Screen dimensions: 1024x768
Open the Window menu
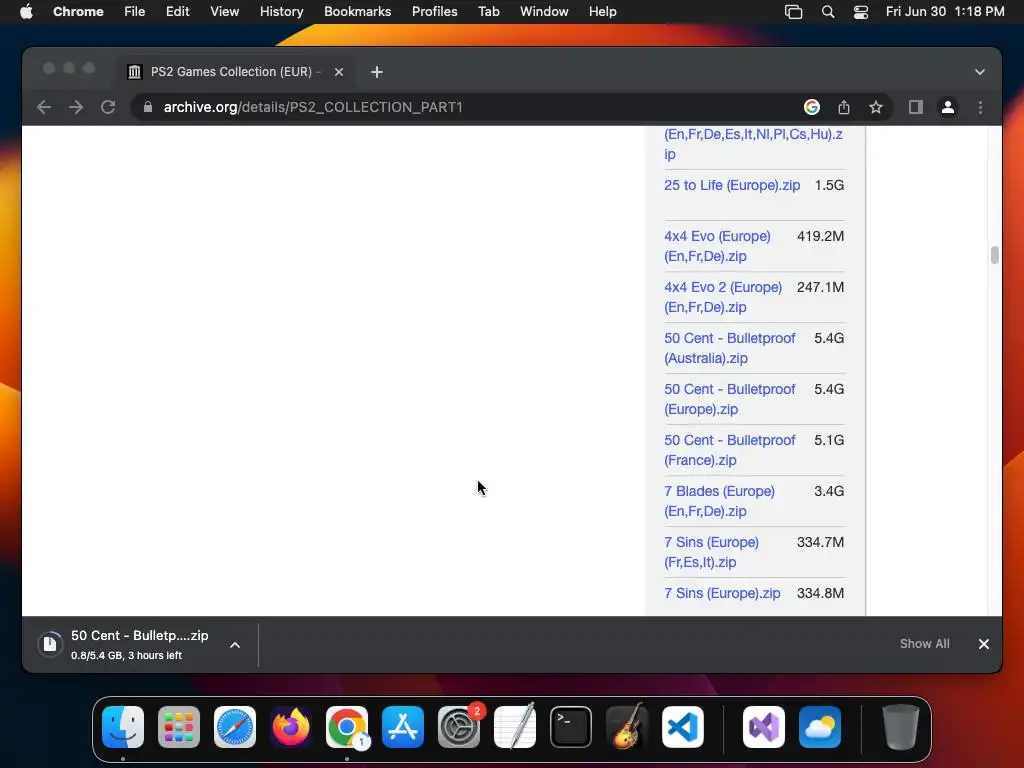544,12
